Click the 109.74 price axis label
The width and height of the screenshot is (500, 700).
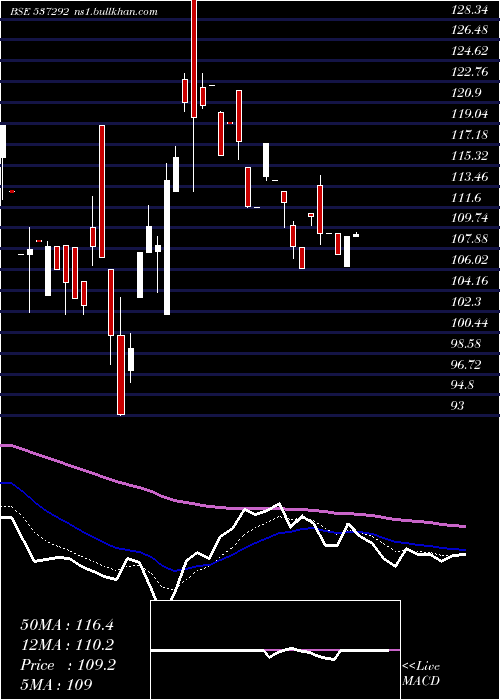point(469,218)
